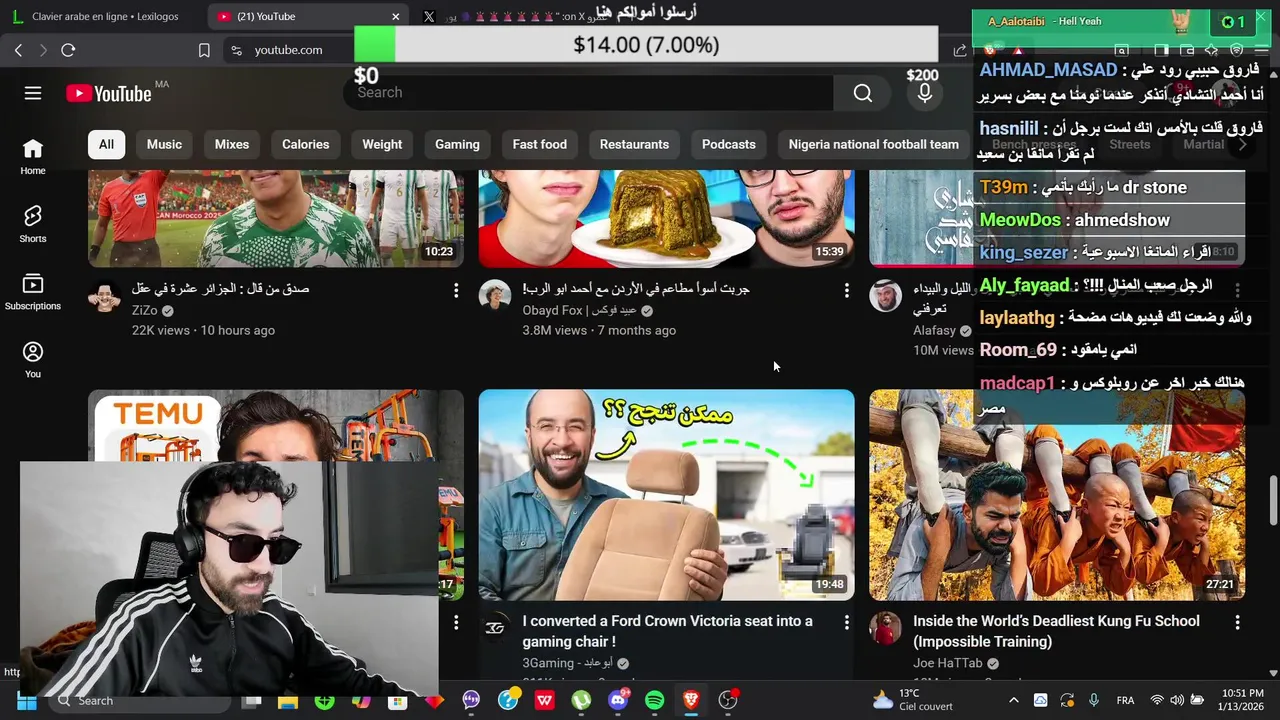
Task: Open the 3Gaming channel avatar
Action: coord(495,628)
